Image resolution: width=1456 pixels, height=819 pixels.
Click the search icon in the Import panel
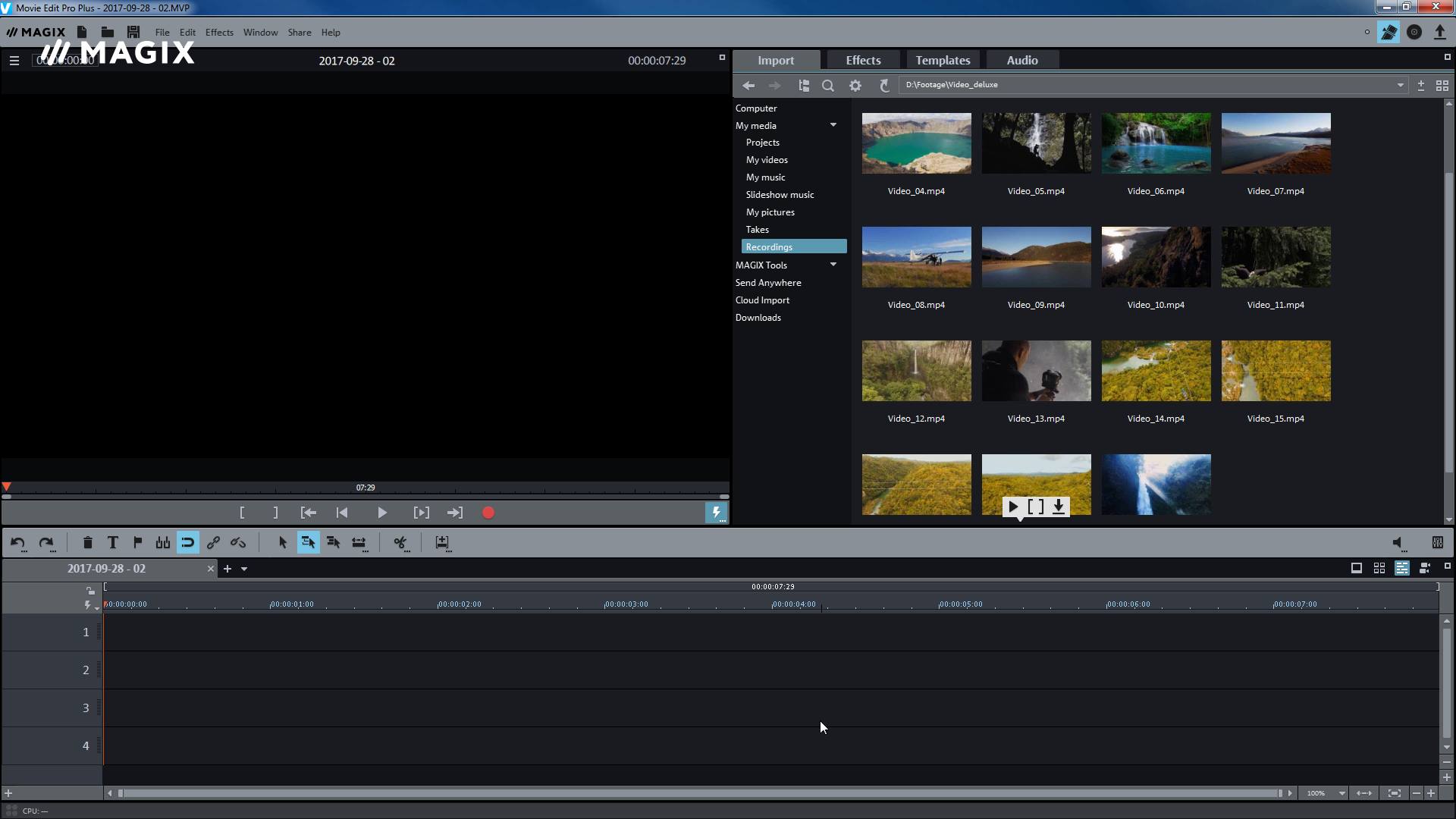click(827, 85)
